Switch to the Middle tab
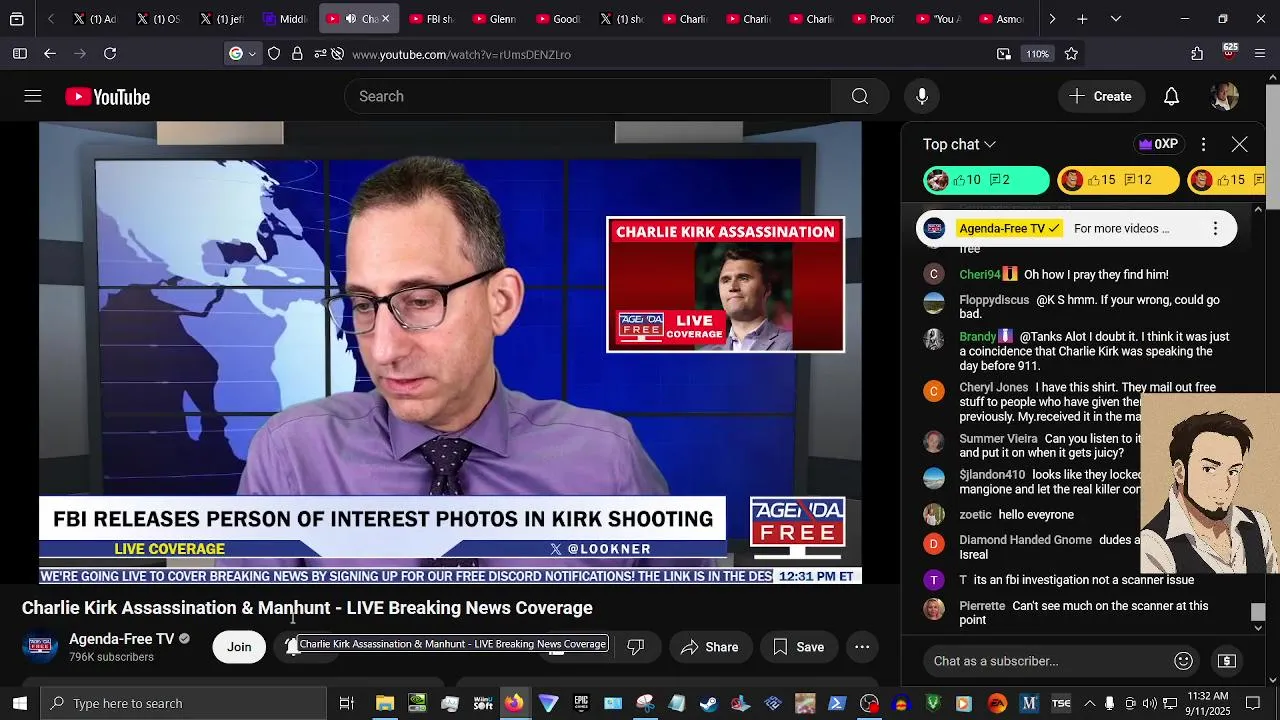The image size is (1280, 720). (x=285, y=19)
